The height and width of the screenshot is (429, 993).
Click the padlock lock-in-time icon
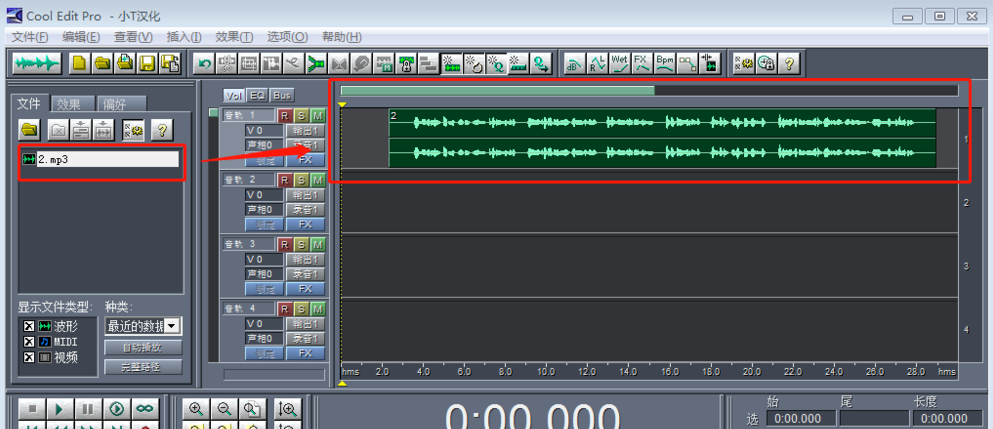pyautogui.click(x=406, y=63)
